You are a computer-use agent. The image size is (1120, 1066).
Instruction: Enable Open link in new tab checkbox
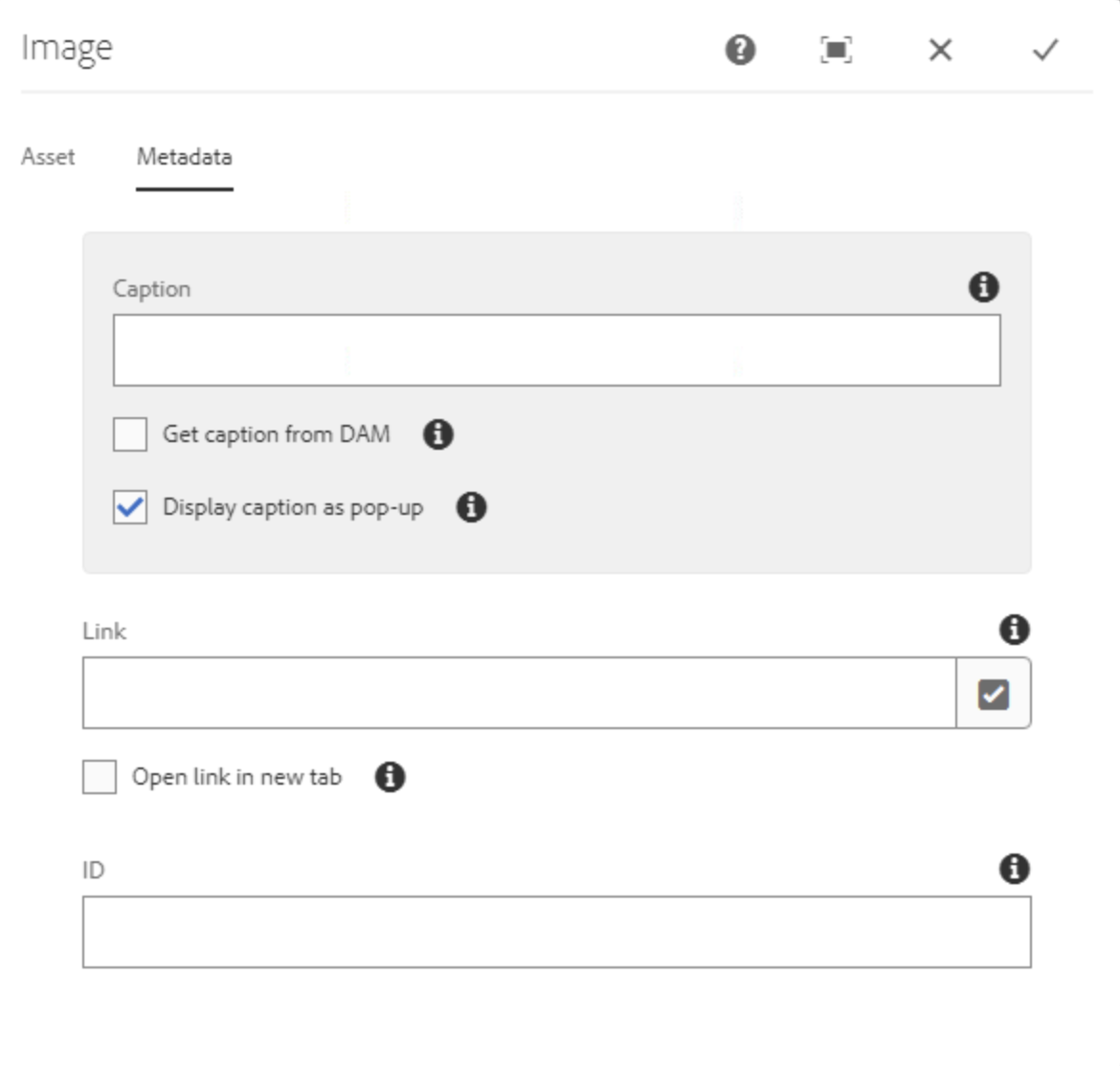tap(100, 777)
